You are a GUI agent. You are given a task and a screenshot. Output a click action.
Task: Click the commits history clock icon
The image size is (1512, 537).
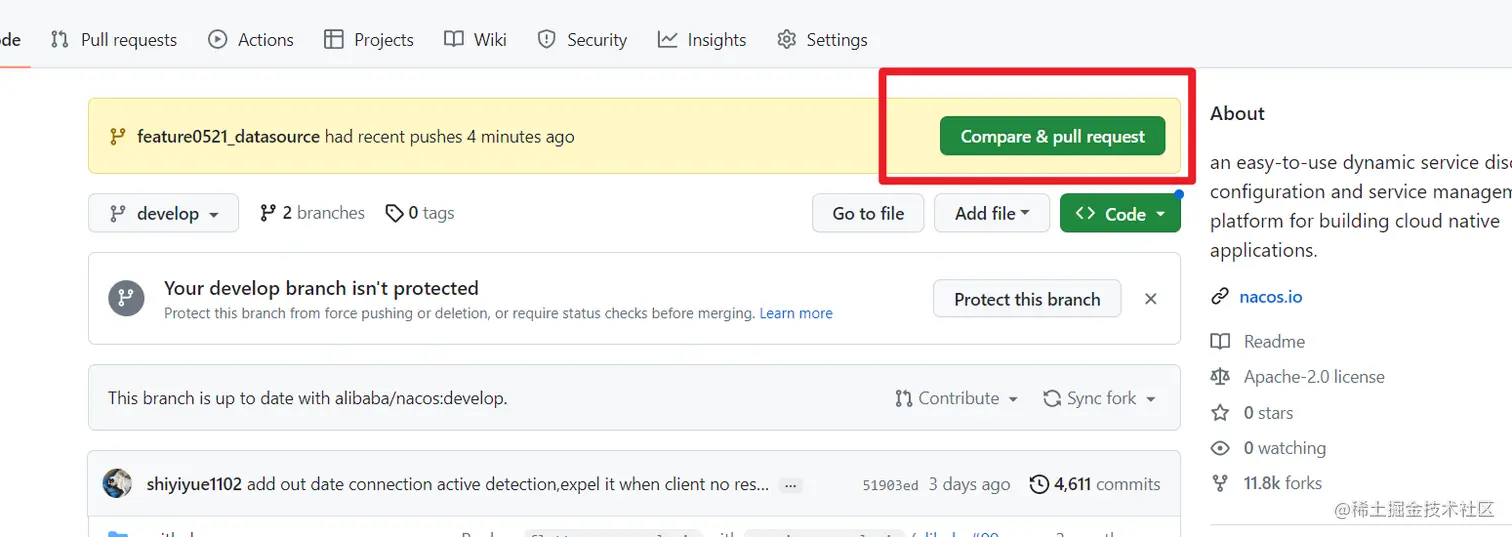coord(1039,484)
